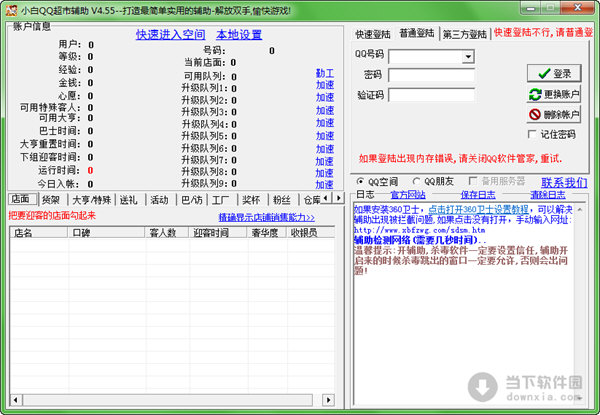Switch to the 店面 tab
This screenshot has height=415, width=600.
(21, 199)
